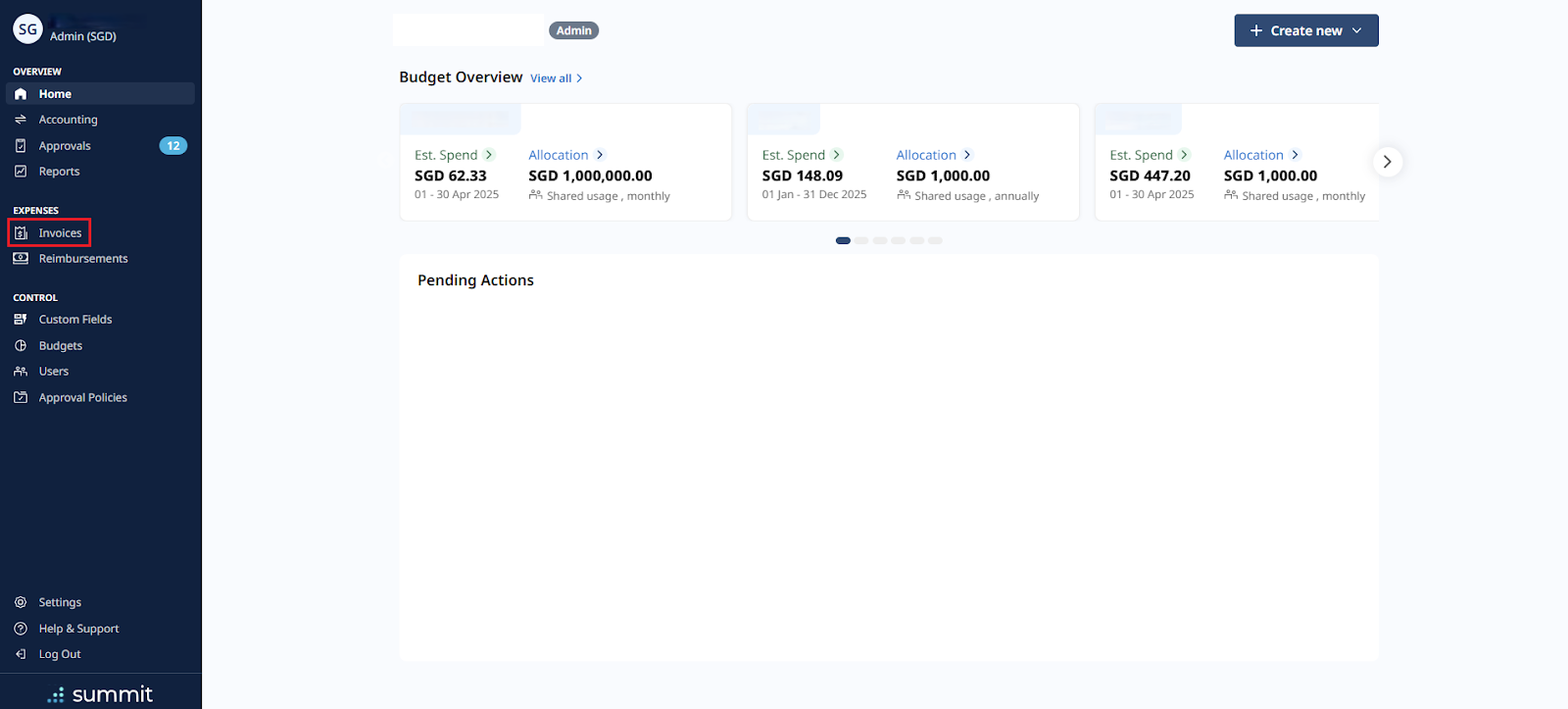Click the Settings gear icon
This screenshot has width=1568, height=709.
(x=21, y=603)
